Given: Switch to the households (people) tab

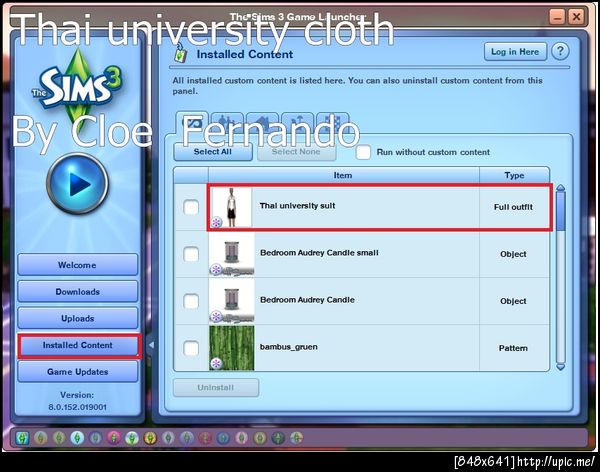Looking at the screenshot, I should (x=227, y=123).
